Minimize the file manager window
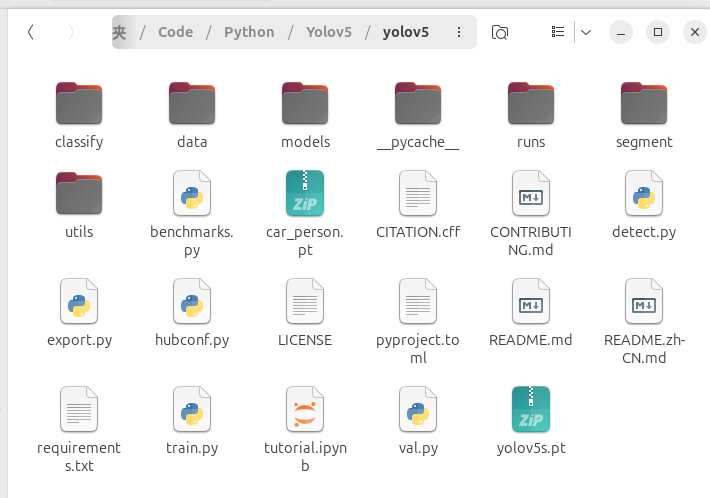710x498 pixels. 621,32
